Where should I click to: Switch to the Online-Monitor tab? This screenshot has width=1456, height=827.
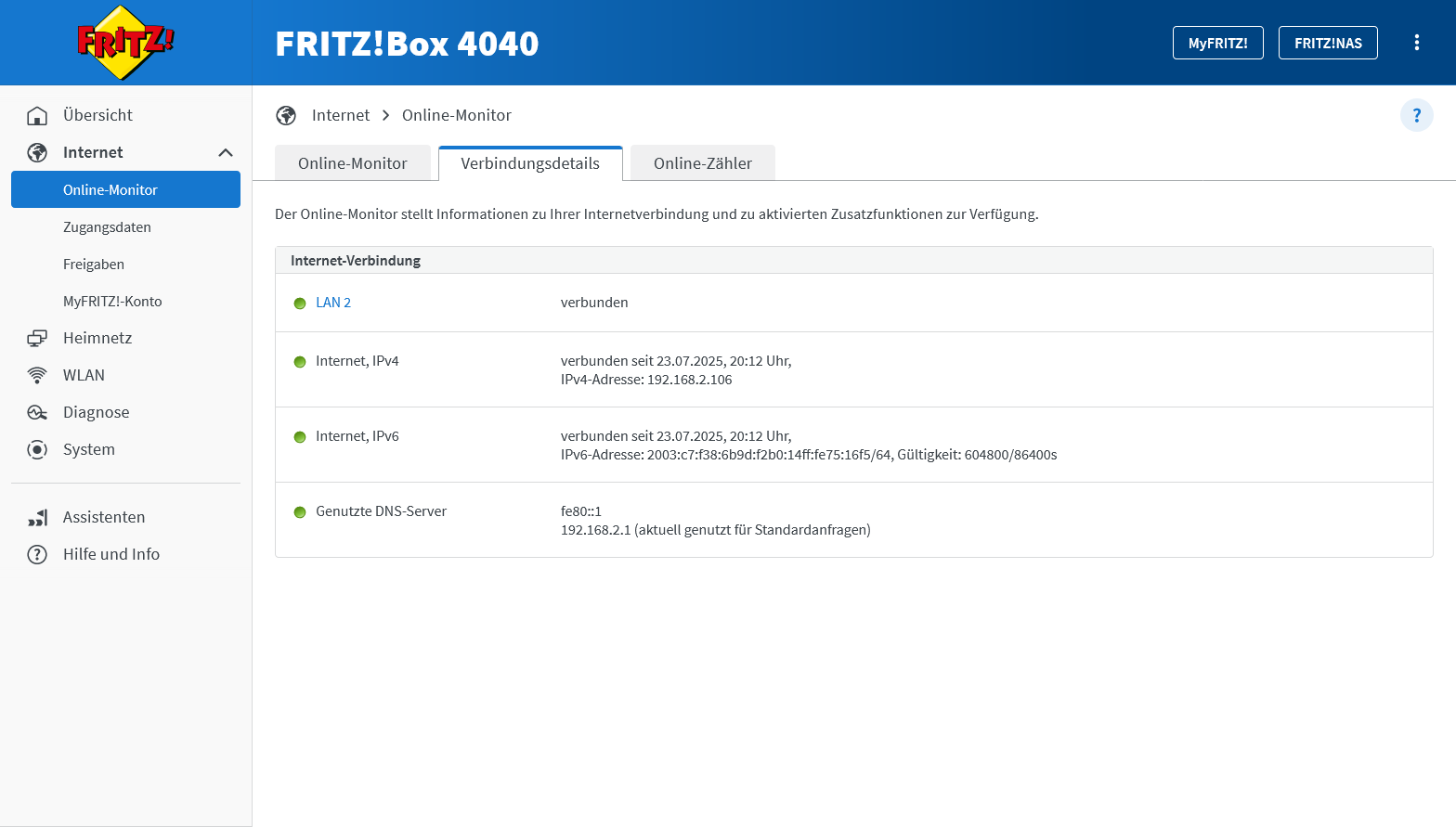[353, 163]
